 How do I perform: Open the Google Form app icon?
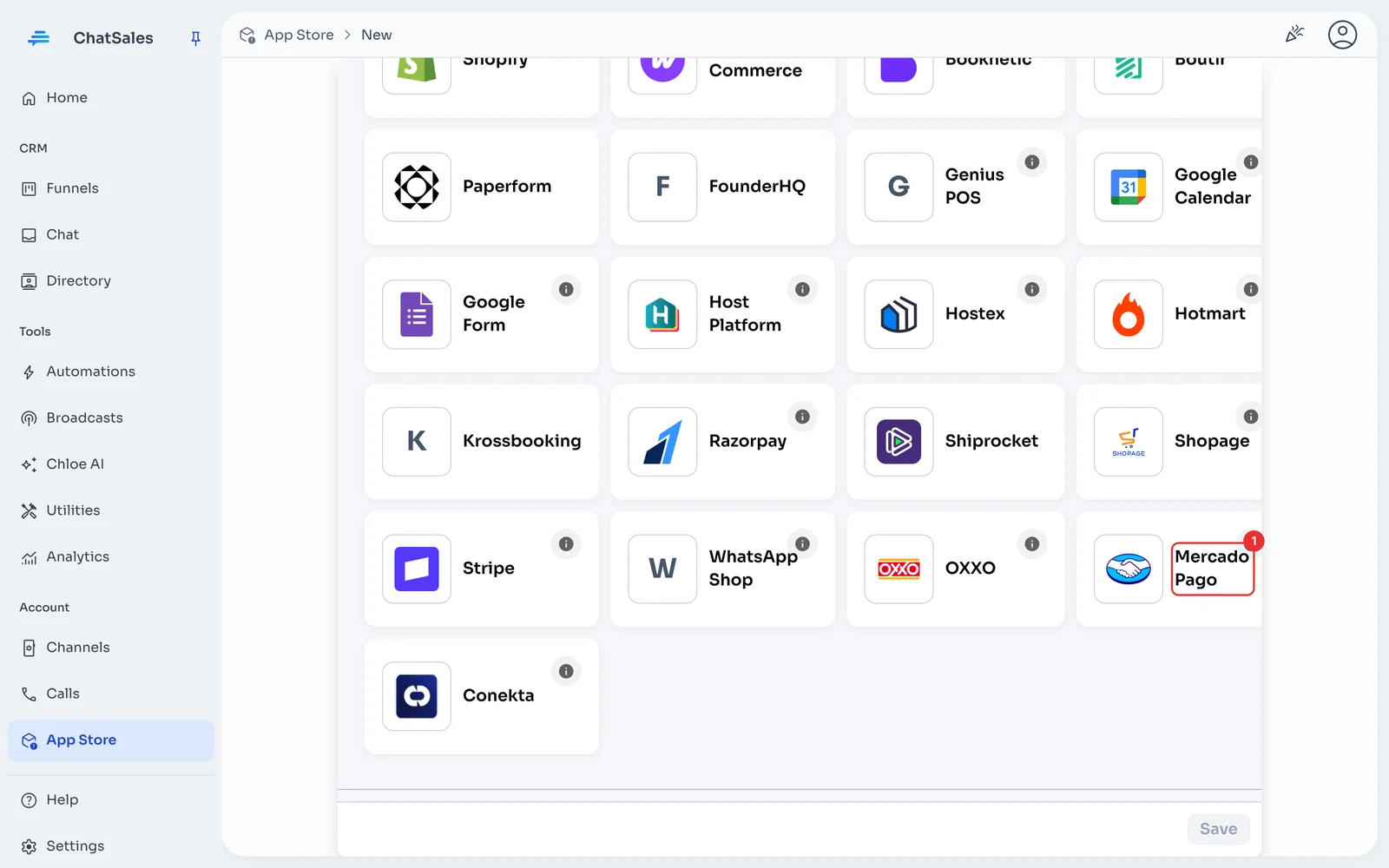[x=417, y=314]
